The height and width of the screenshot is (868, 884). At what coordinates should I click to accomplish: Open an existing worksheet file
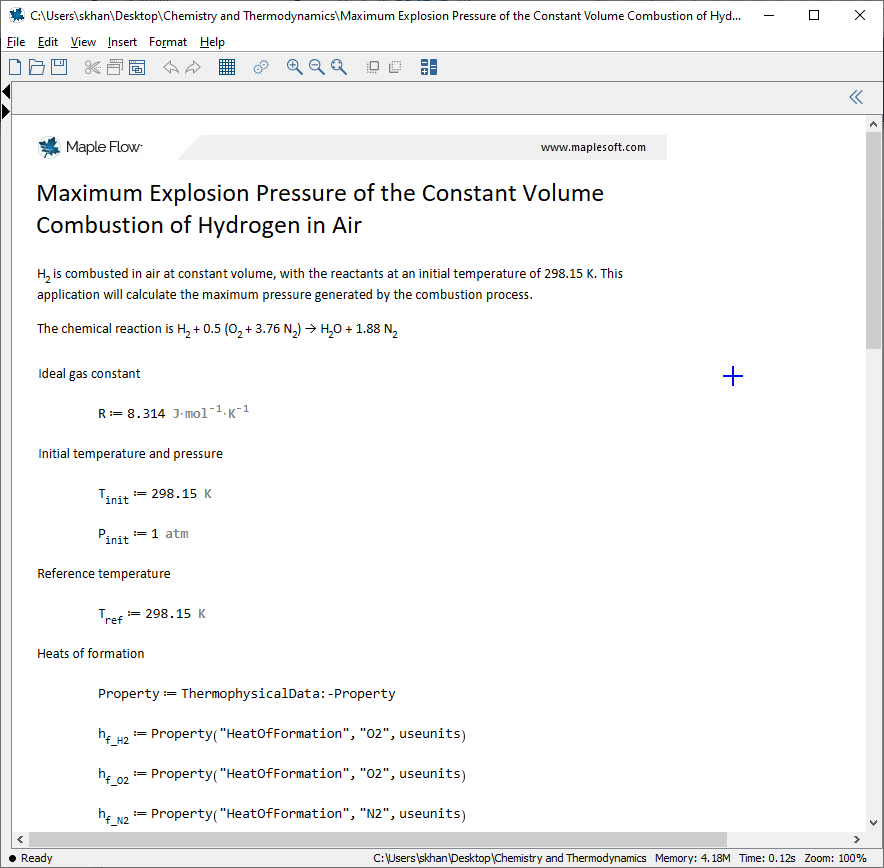click(x=37, y=67)
